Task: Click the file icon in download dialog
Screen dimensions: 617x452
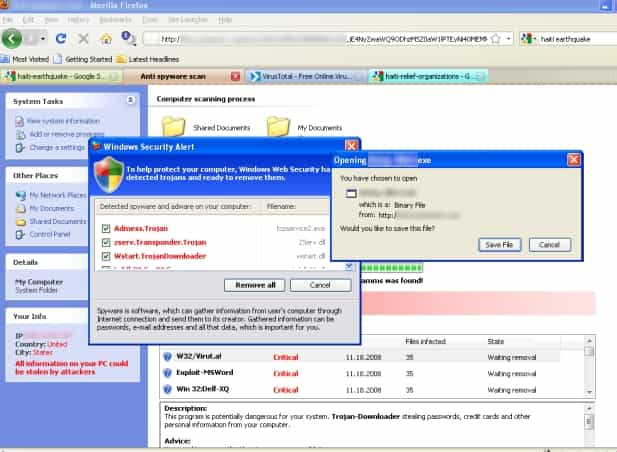Action: [x=351, y=193]
